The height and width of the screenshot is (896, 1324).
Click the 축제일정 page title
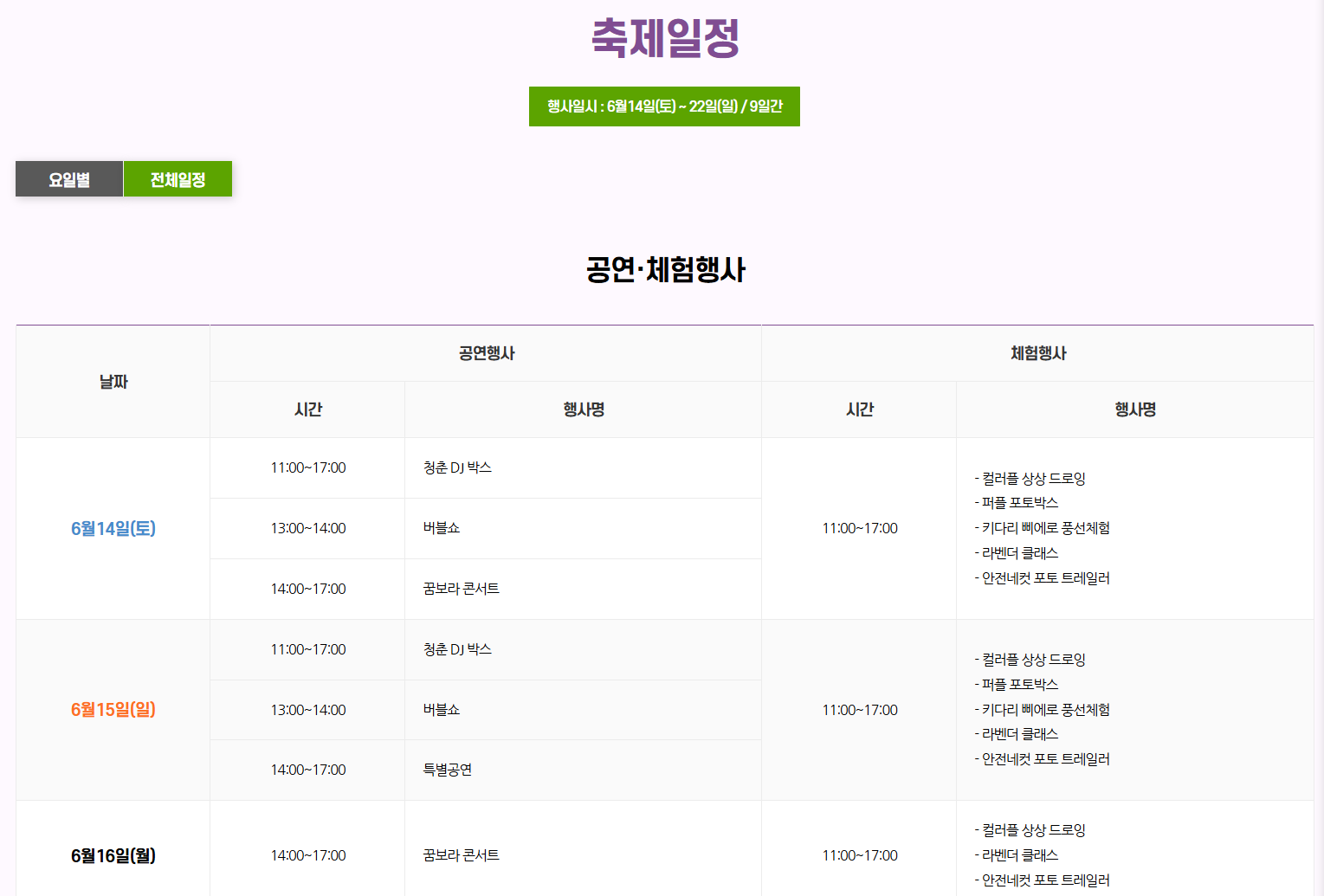pos(664,38)
